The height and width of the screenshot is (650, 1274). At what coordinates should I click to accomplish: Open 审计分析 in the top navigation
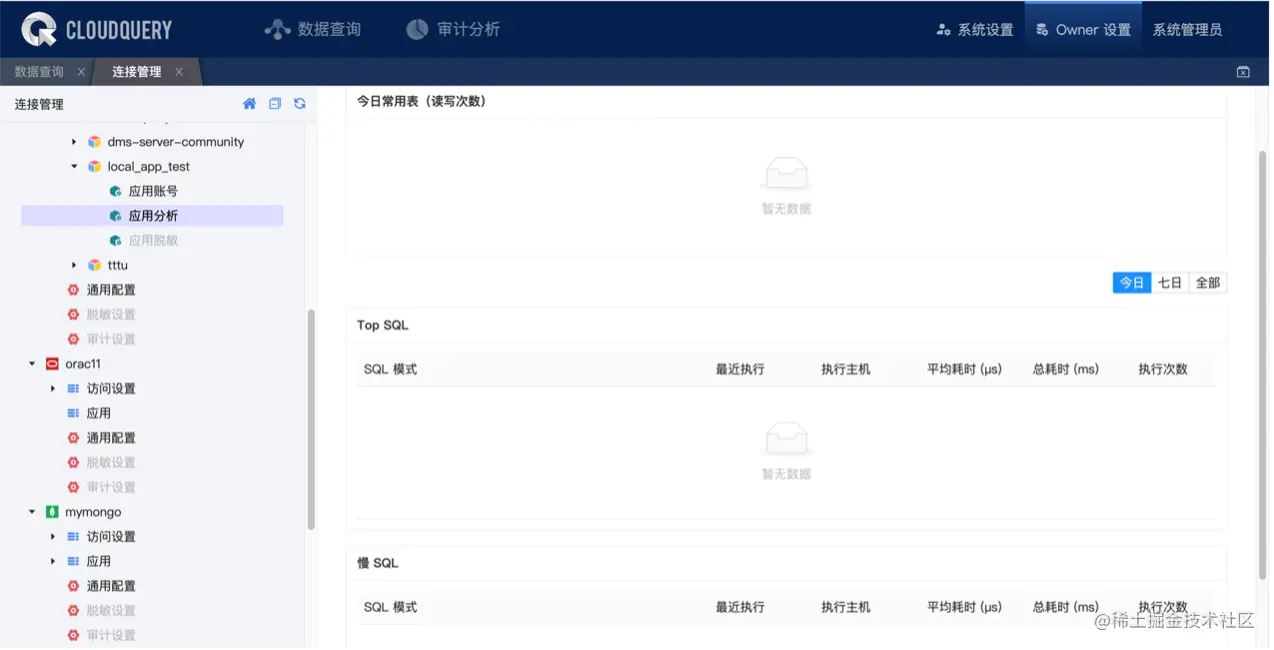[x=453, y=29]
